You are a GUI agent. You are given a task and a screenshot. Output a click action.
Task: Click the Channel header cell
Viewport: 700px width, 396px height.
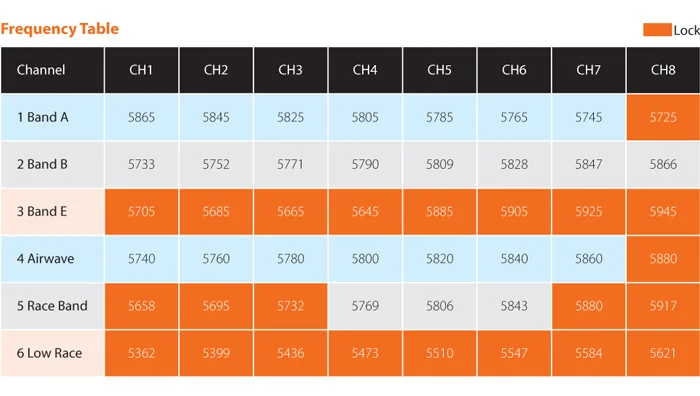point(52,70)
